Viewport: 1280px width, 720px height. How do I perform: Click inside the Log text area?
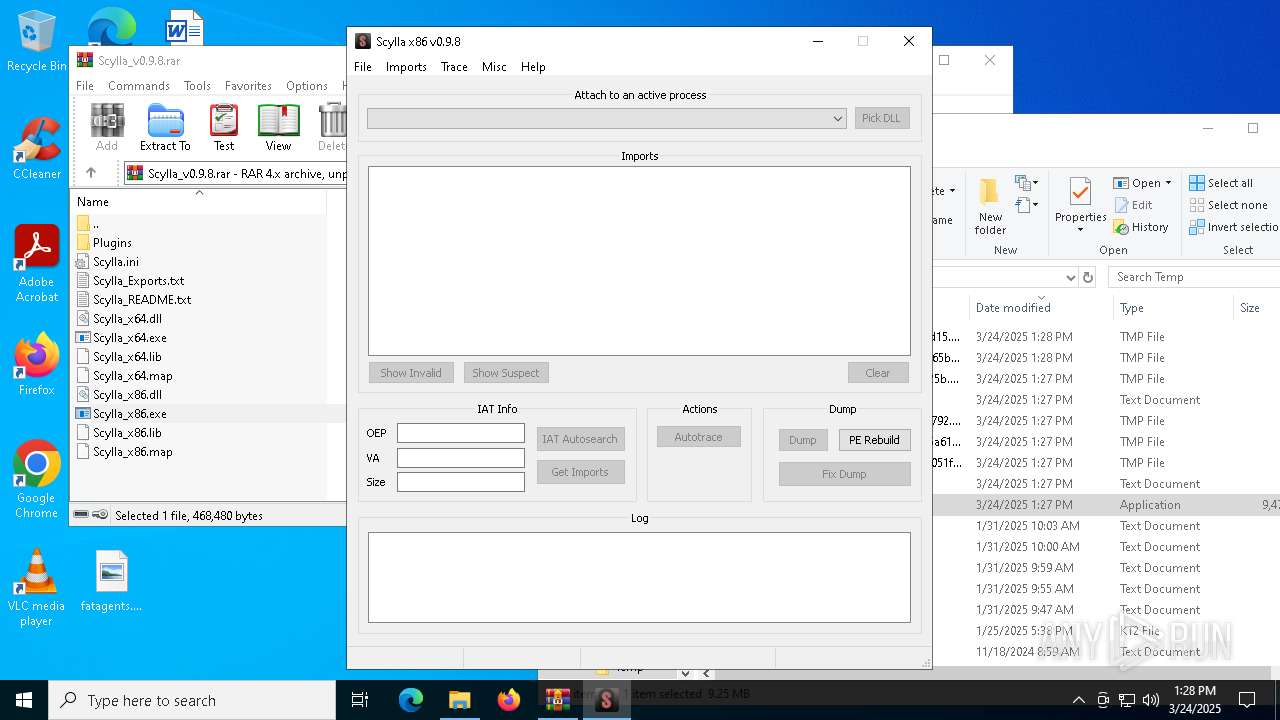coord(639,577)
